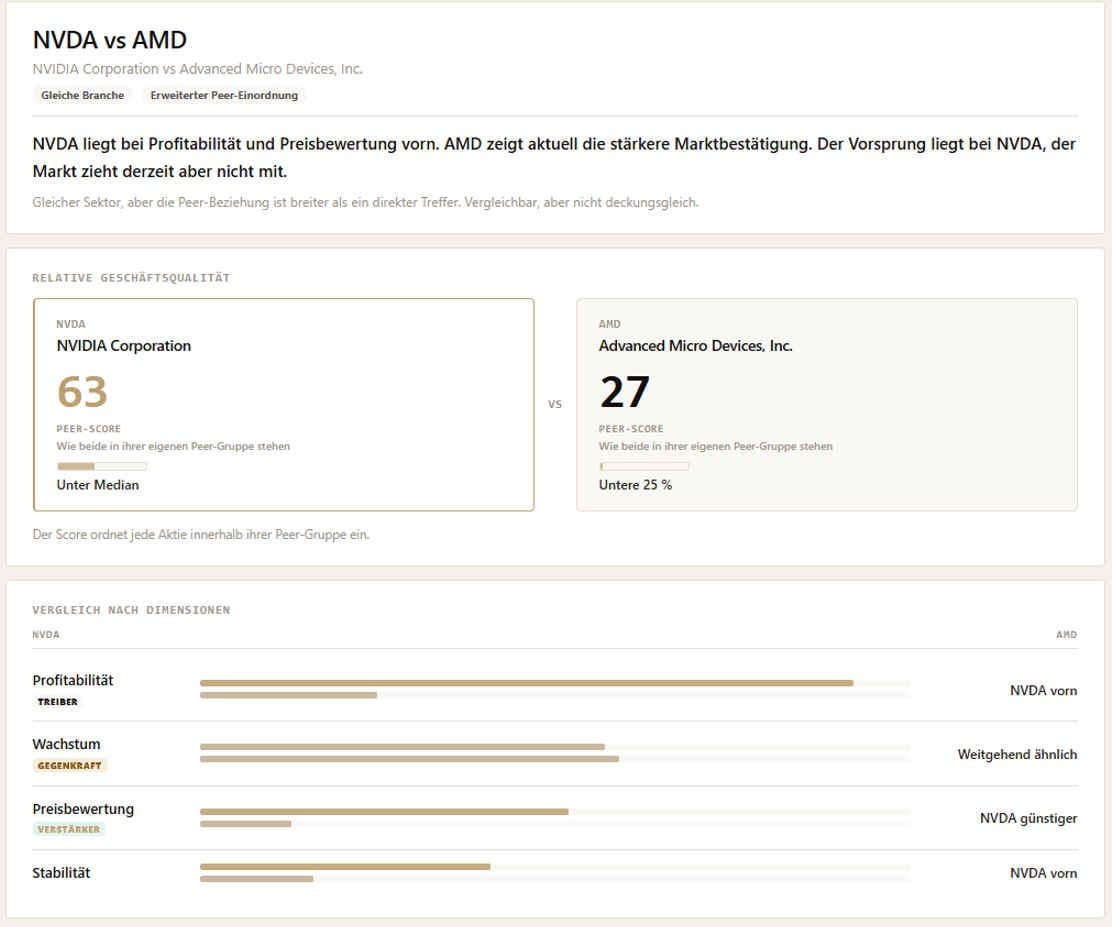Click the GEGENKRAFT badge
The height and width of the screenshot is (927, 1112).
[70, 765]
